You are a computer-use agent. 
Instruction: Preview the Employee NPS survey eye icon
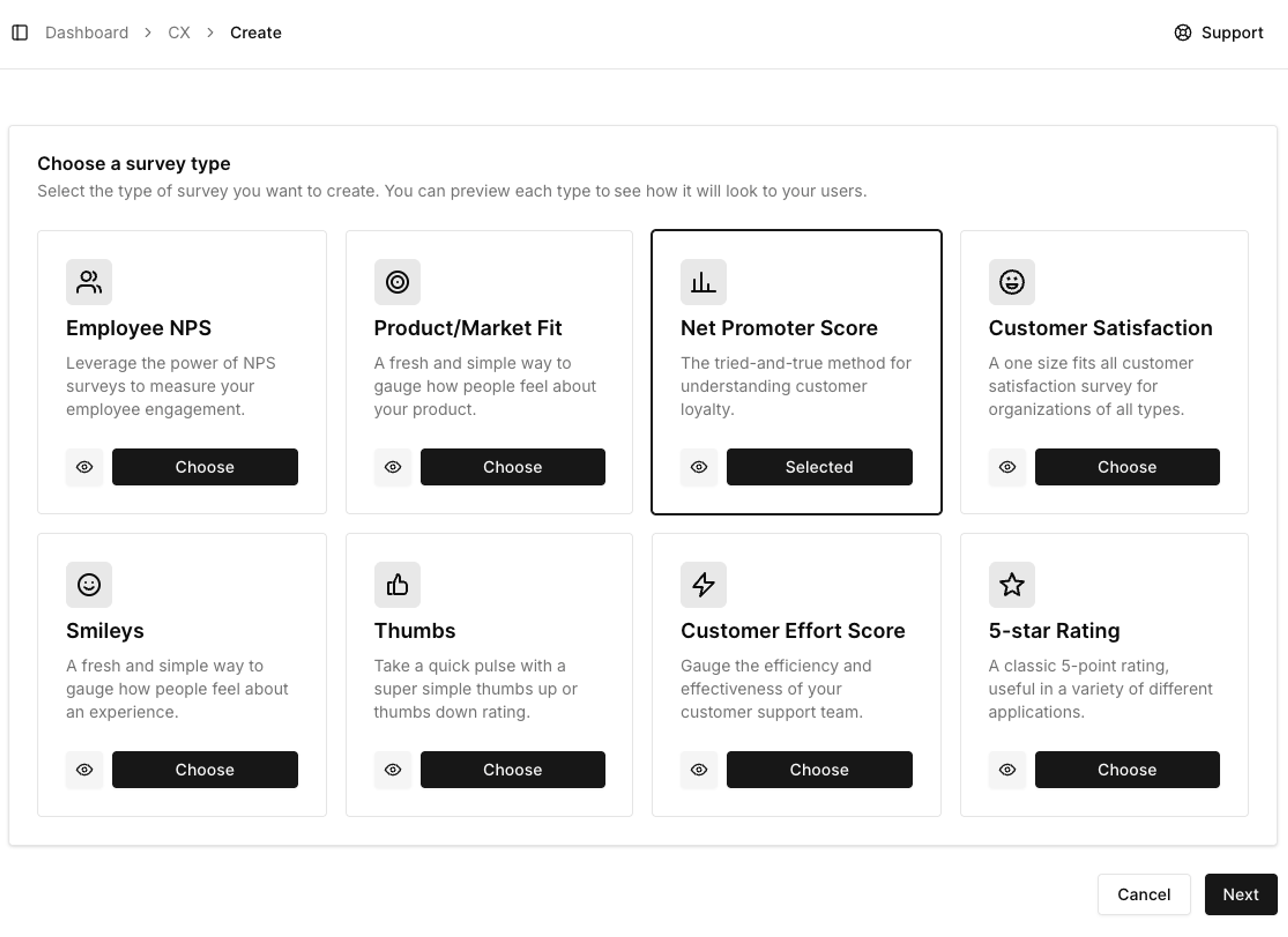(85, 467)
